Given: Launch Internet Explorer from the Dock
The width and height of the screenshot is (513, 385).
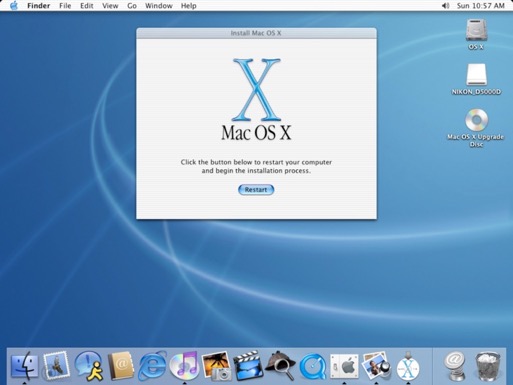Looking at the screenshot, I should tap(152, 366).
